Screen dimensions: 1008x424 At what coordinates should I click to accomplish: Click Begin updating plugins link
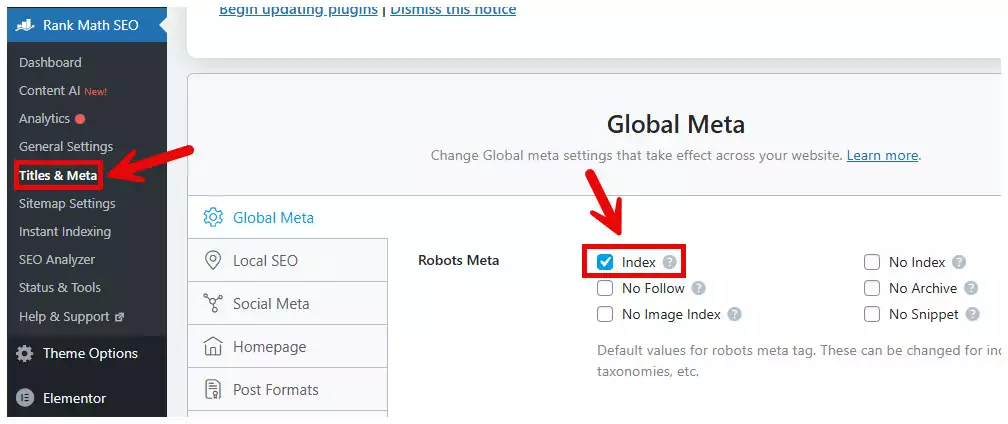point(298,10)
